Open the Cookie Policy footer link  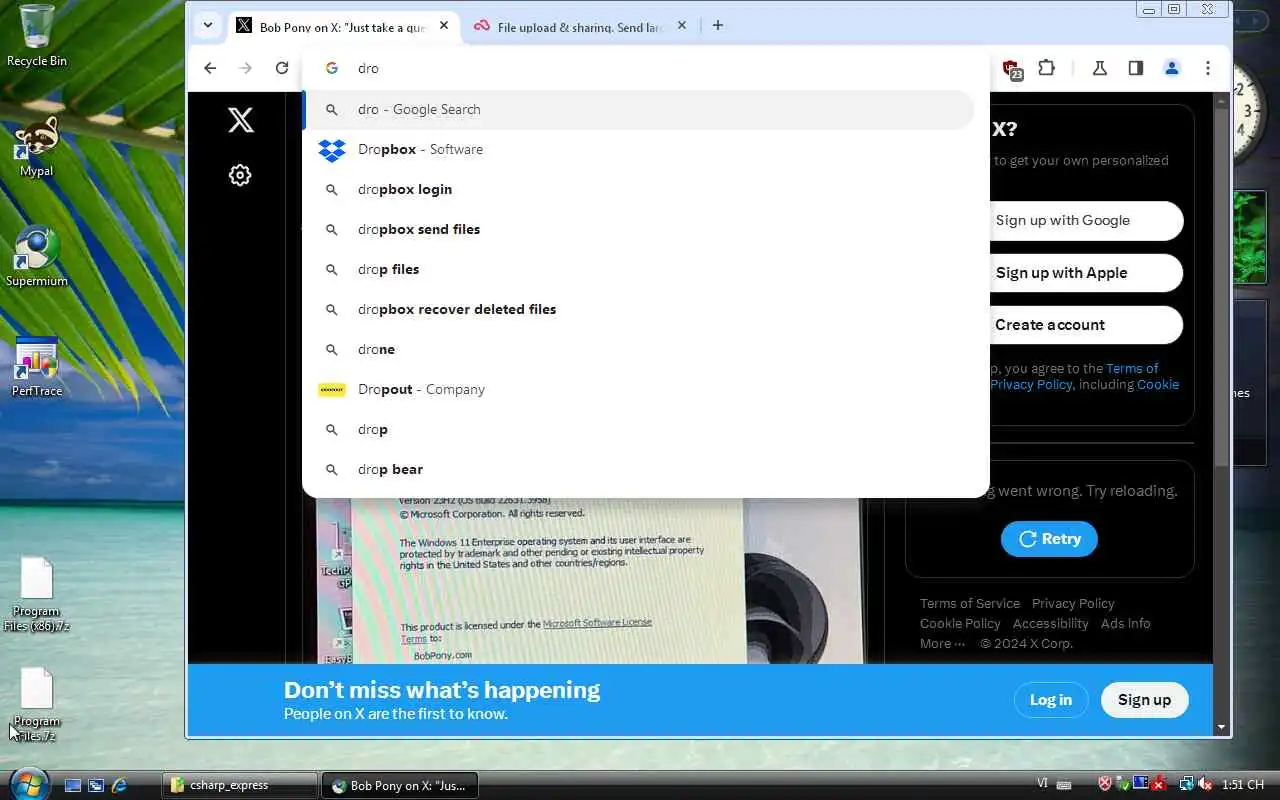coord(960,623)
